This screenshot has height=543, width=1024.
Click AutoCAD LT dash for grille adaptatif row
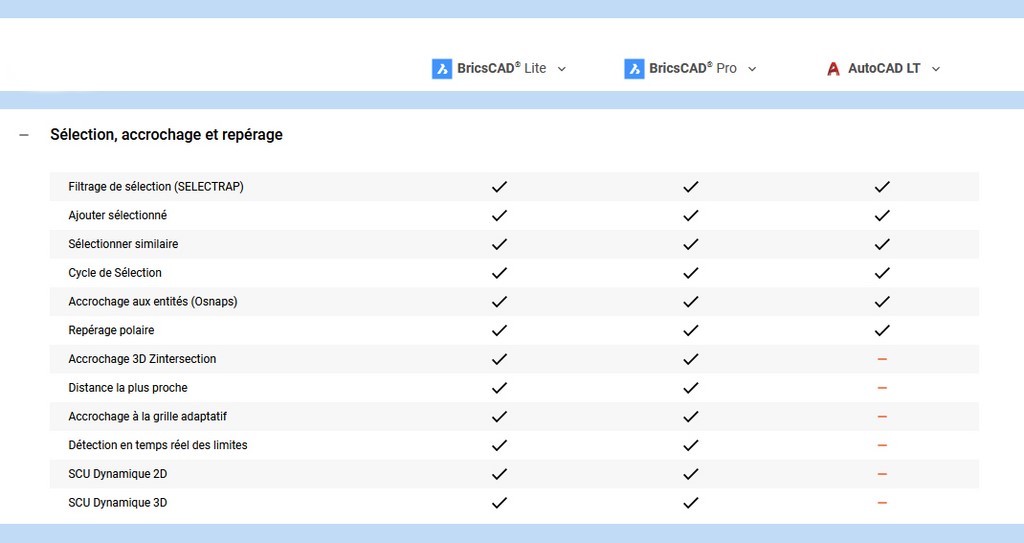[x=882, y=417]
